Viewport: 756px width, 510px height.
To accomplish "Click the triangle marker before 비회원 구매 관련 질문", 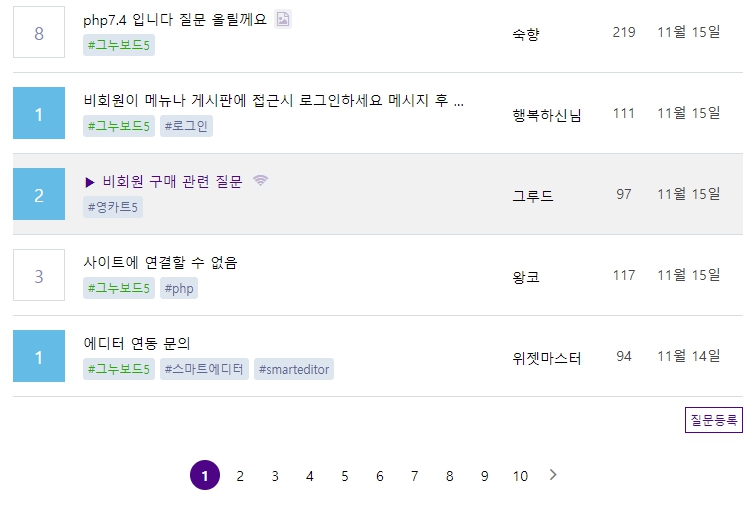I will (90, 182).
